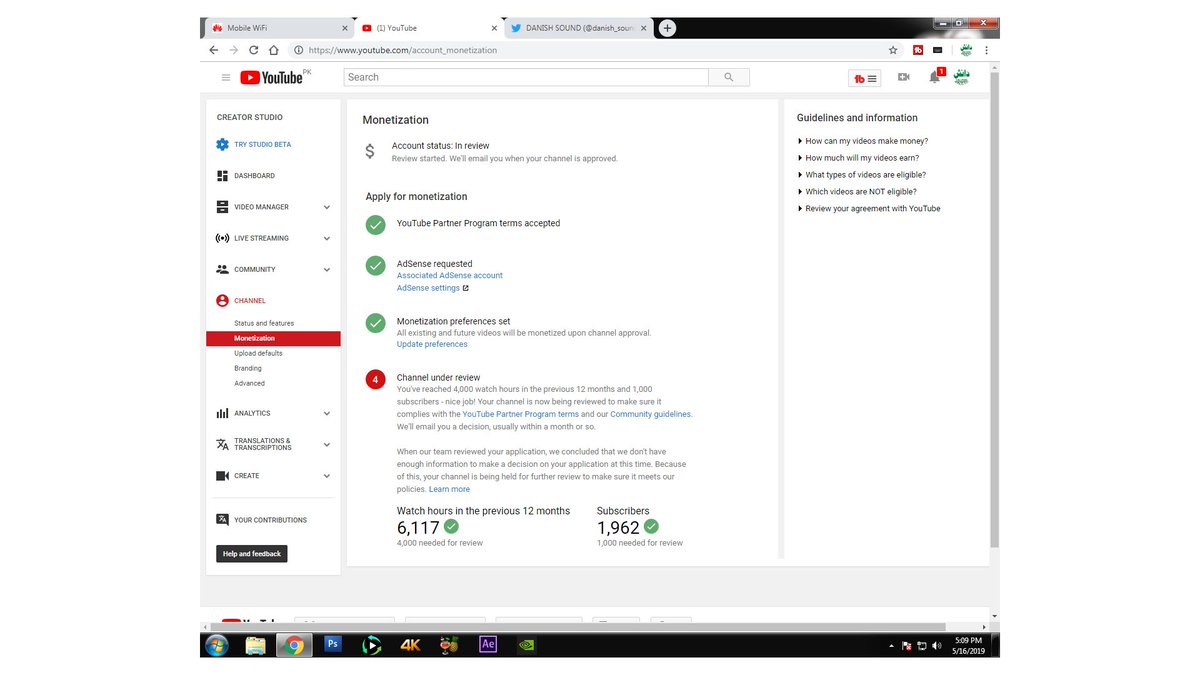Click the YouTube search field
Viewport: 1200px width, 675px height.
coord(526,77)
